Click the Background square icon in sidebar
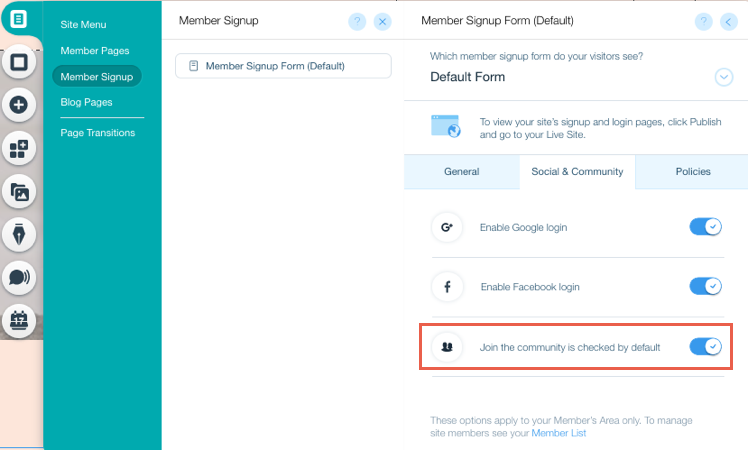 point(19,62)
